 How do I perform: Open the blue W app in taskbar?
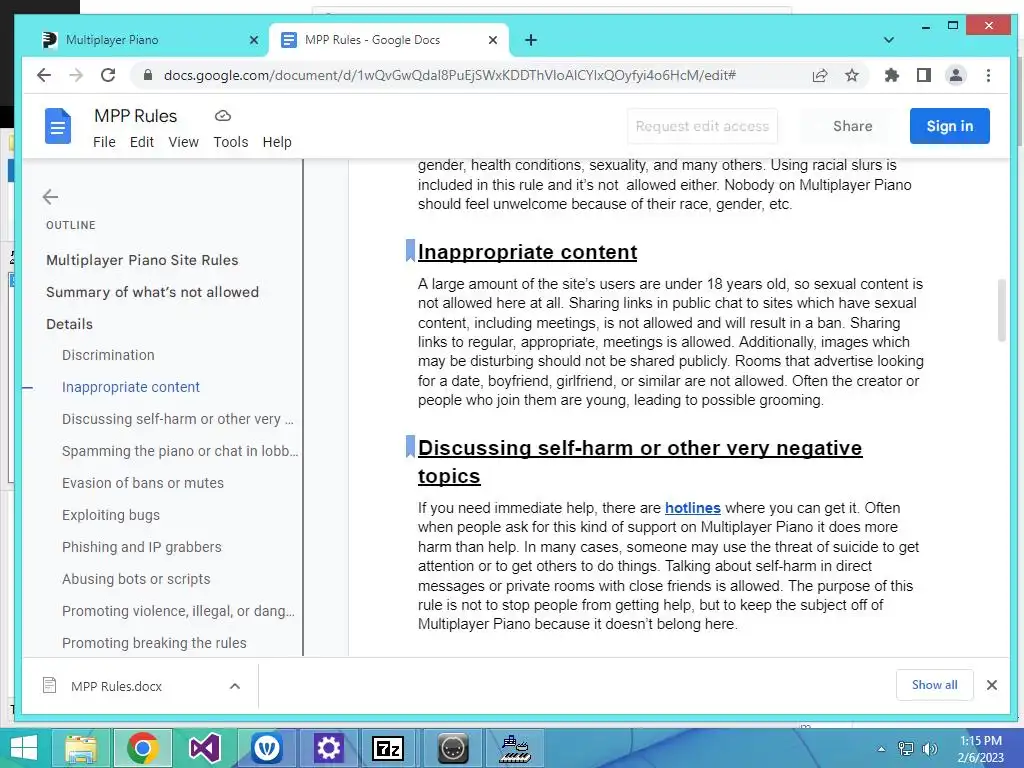266,748
